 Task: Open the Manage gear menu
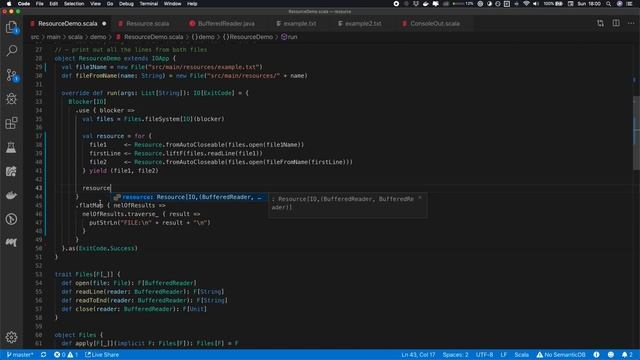pyautogui.click(x=11, y=337)
